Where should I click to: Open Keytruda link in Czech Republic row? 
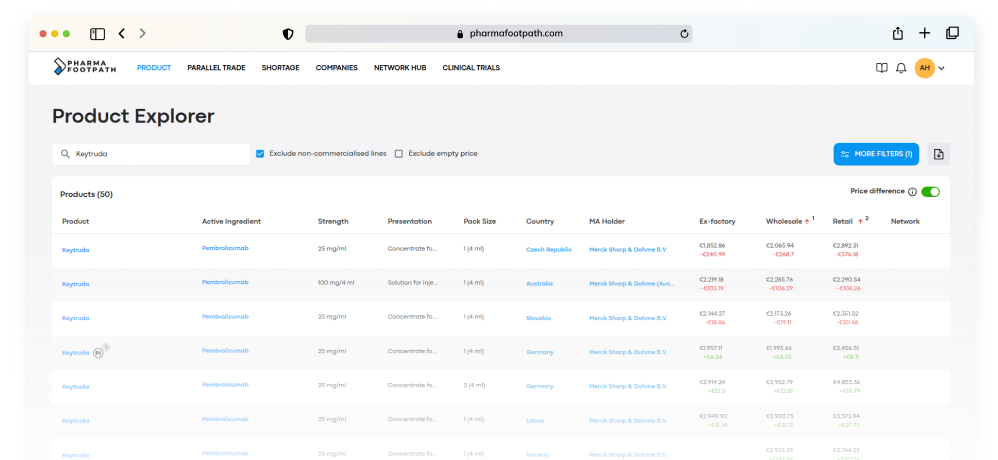76,250
